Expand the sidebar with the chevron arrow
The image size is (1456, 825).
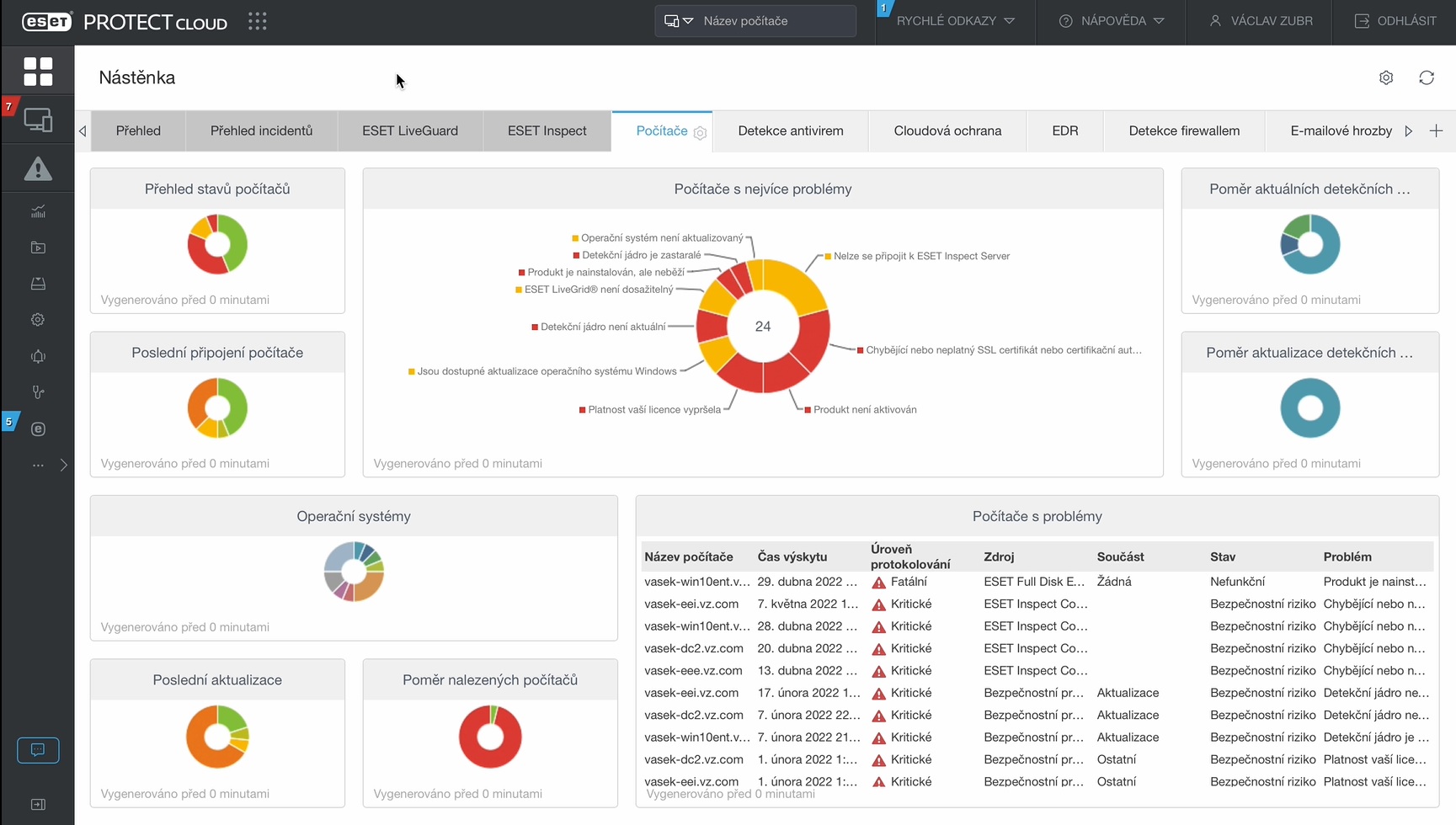click(64, 465)
